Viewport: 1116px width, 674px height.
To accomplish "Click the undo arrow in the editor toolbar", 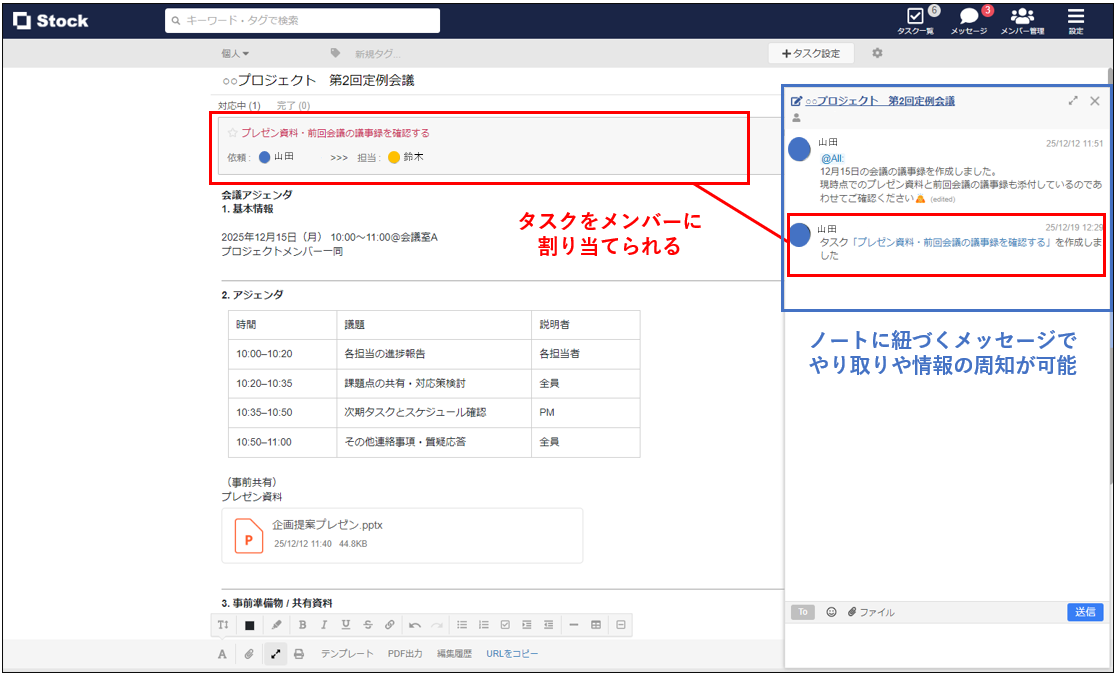I will coord(415,624).
